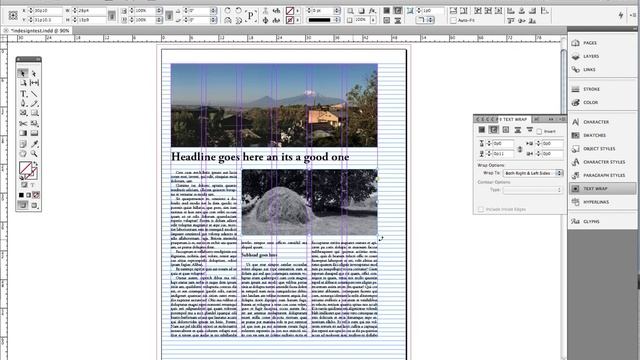Click Quick Apply lightning icon
Screen dimensions: 640x360
(x=620, y=15)
